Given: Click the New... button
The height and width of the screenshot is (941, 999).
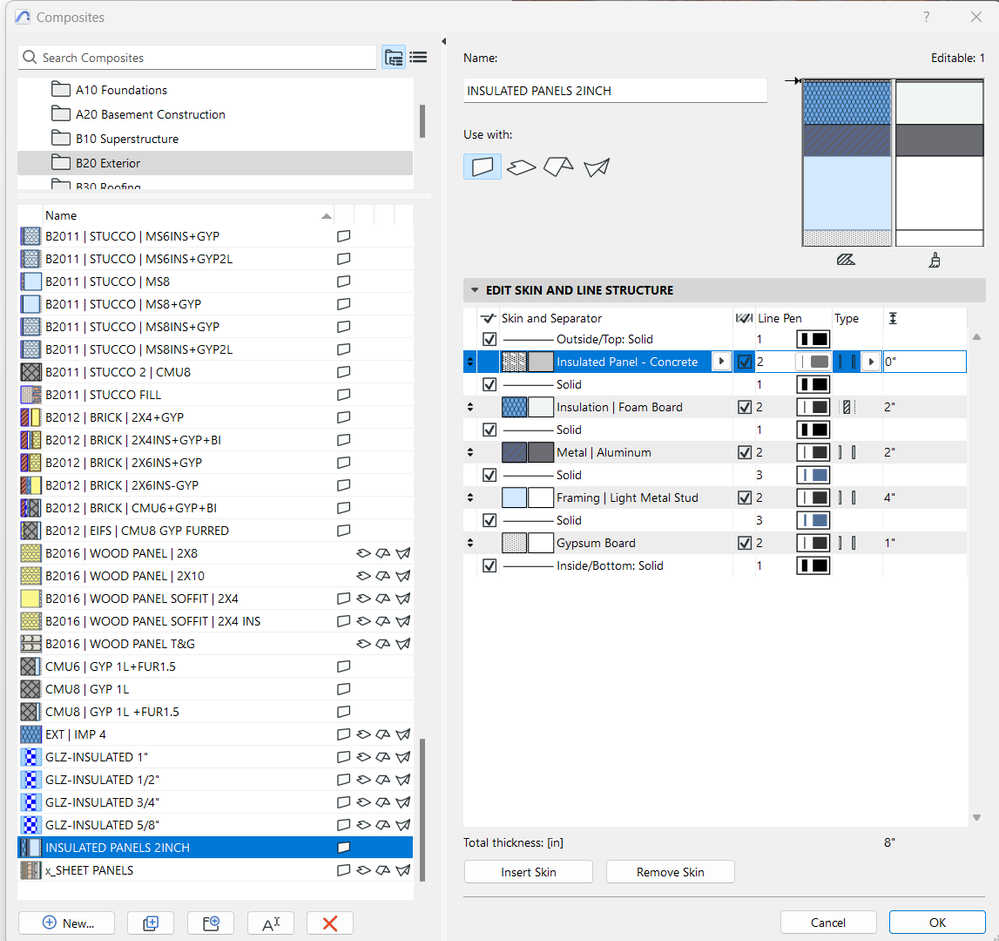Looking at the screenshot, I should [x=67, y=923].
